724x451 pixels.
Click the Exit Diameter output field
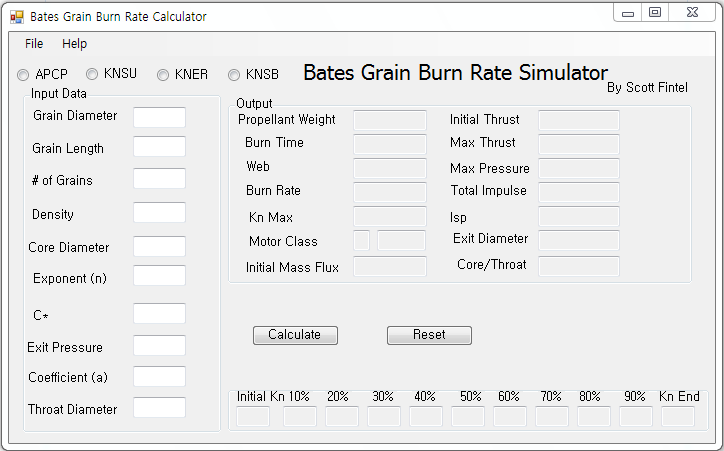tap(579, 241)
